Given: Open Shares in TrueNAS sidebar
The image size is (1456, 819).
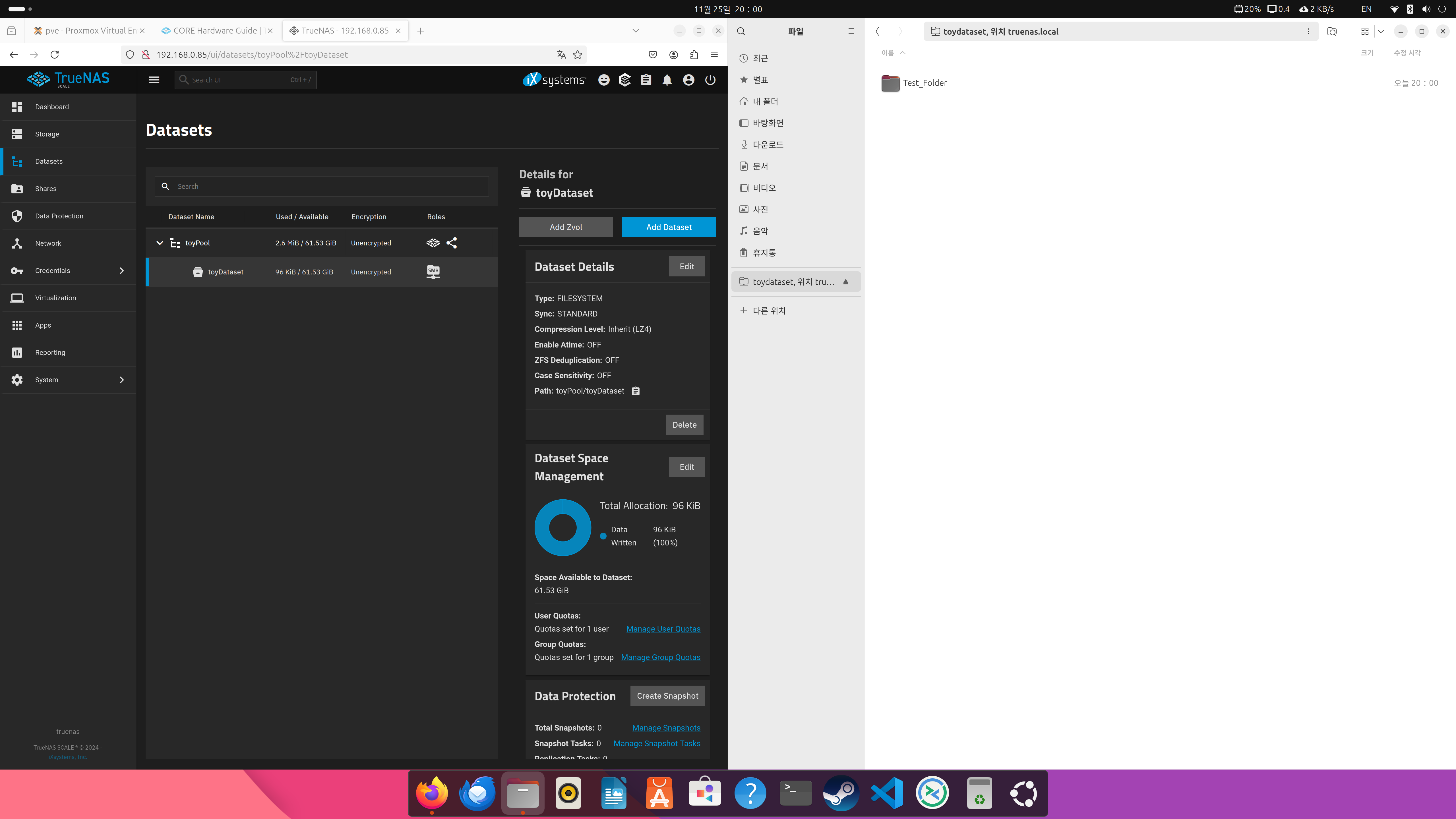Looking at the screenshot, I should point(68,189).
